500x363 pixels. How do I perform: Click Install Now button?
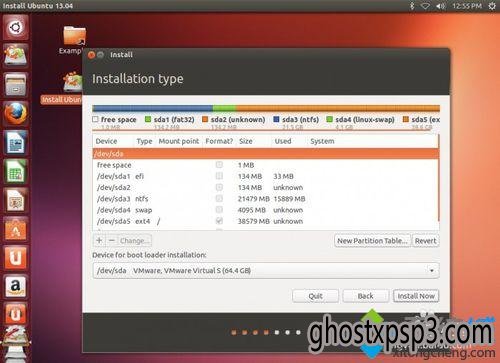coord(416,296)
